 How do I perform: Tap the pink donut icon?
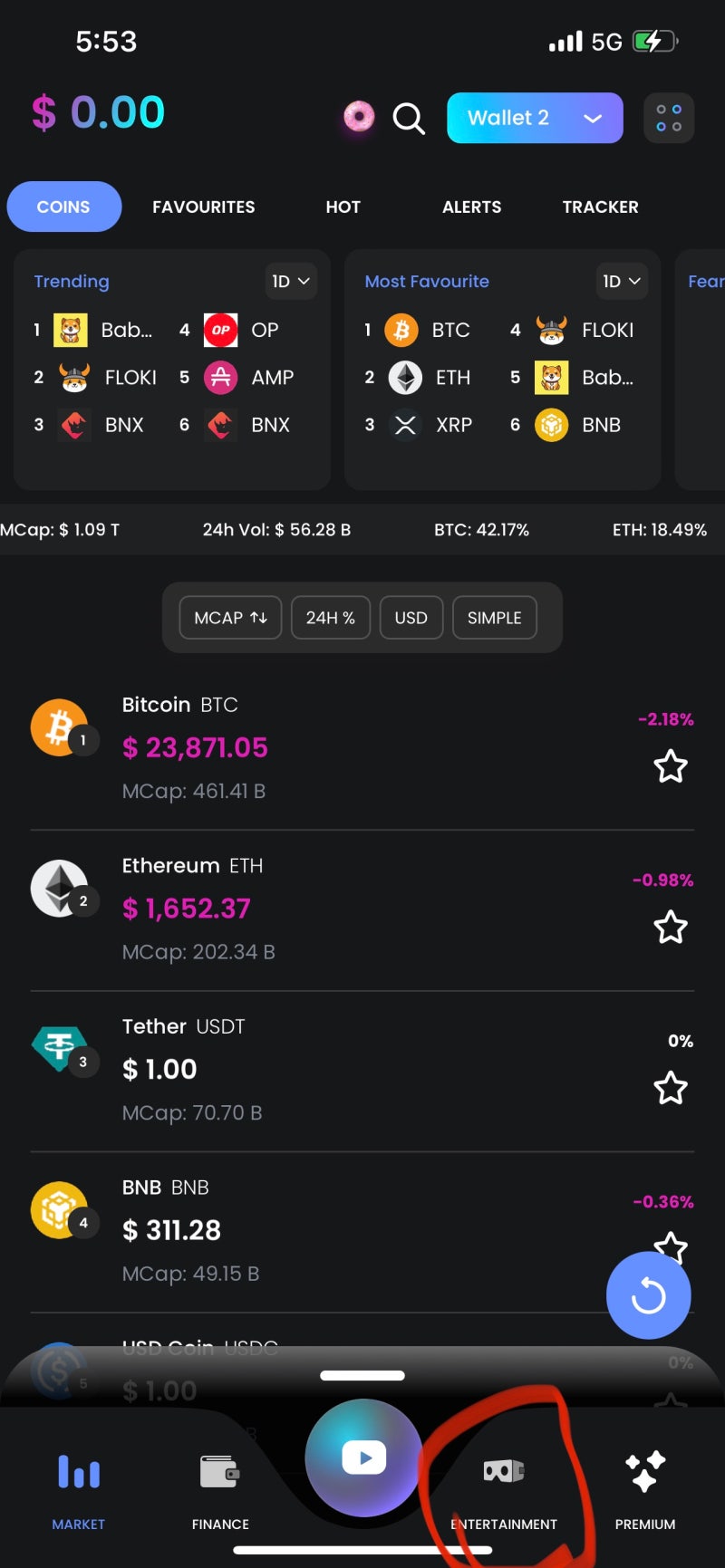pyautogui.click(x=359, y=117)
